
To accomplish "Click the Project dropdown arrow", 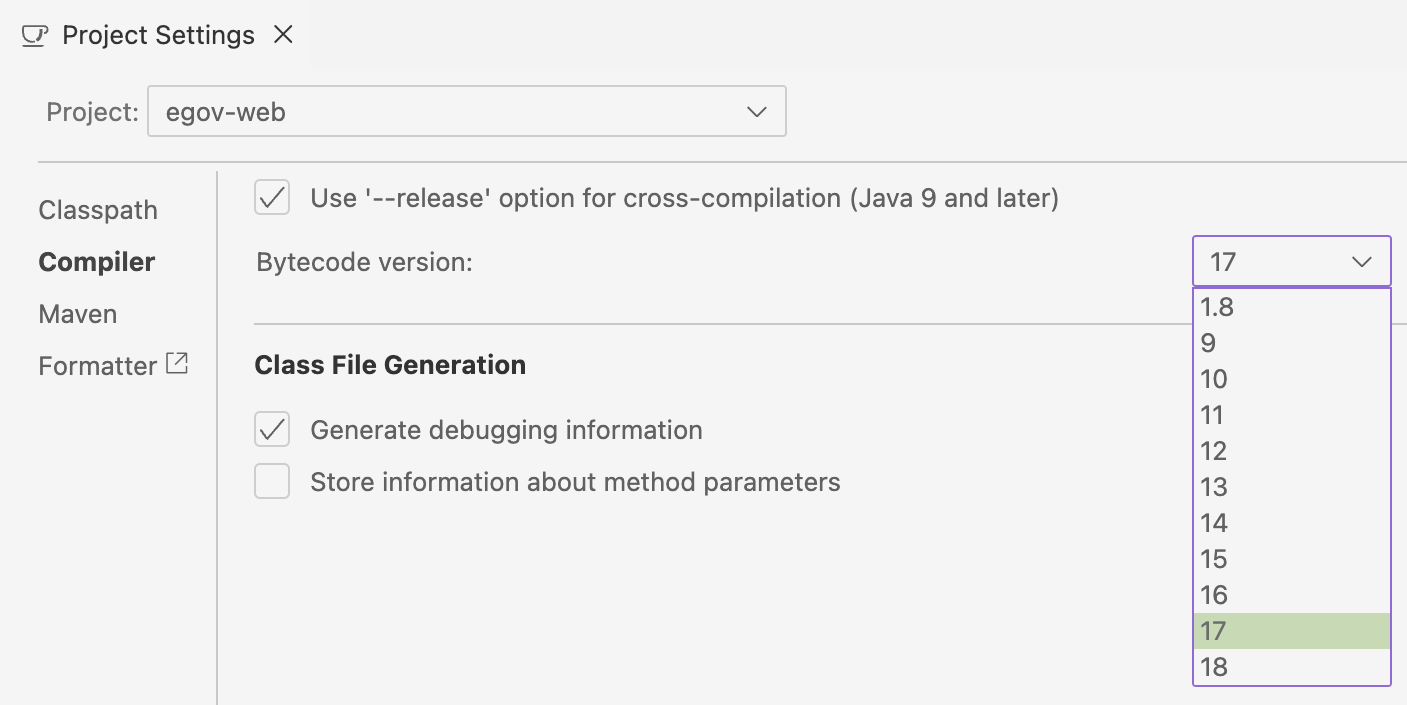I will click(756, 111).
